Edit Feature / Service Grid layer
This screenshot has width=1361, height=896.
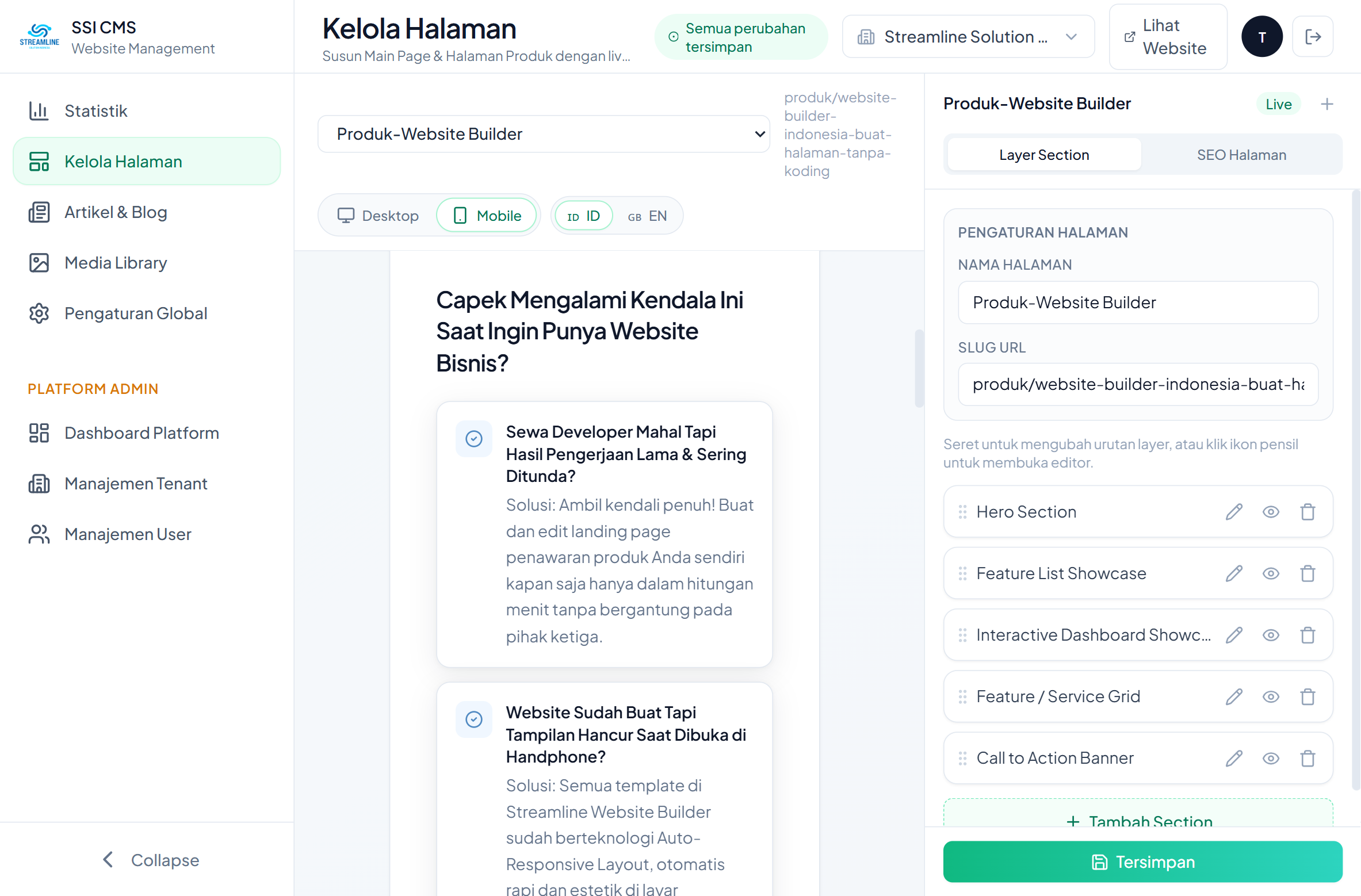(x=1234, y=696)
